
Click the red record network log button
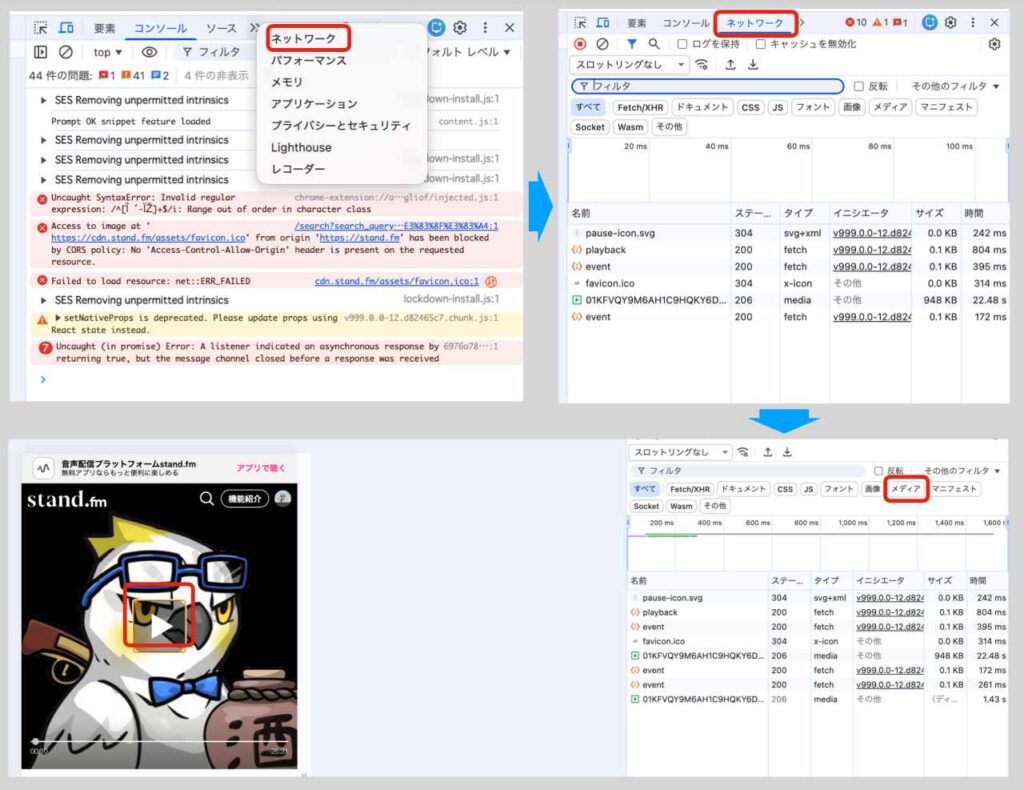[580, 44]
